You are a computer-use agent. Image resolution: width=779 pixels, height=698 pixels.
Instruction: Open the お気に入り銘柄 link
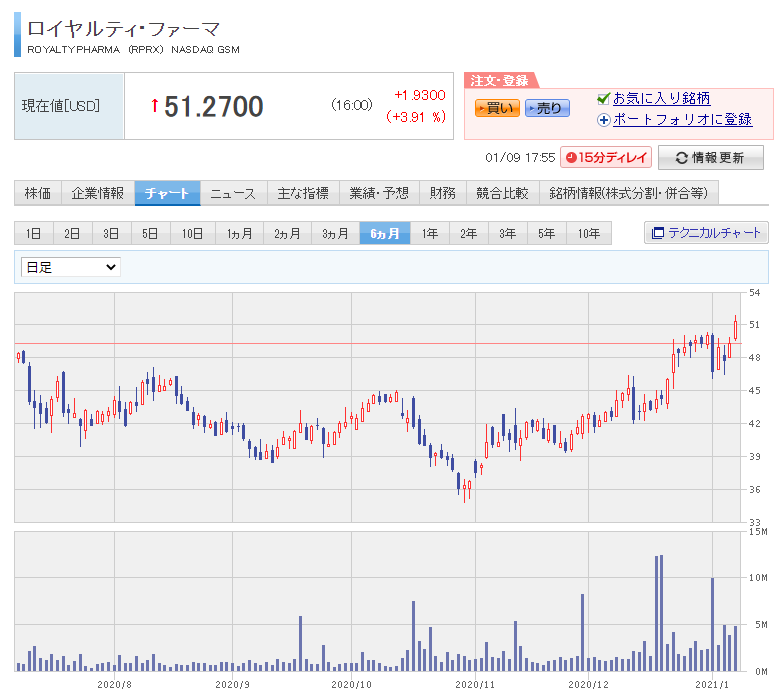click(661, 98)
